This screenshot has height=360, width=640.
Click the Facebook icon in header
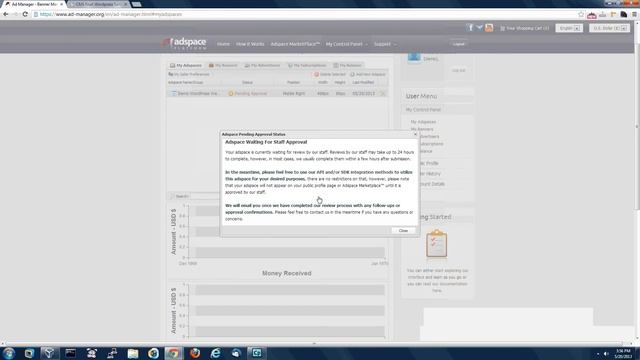(x=470, y=28)
